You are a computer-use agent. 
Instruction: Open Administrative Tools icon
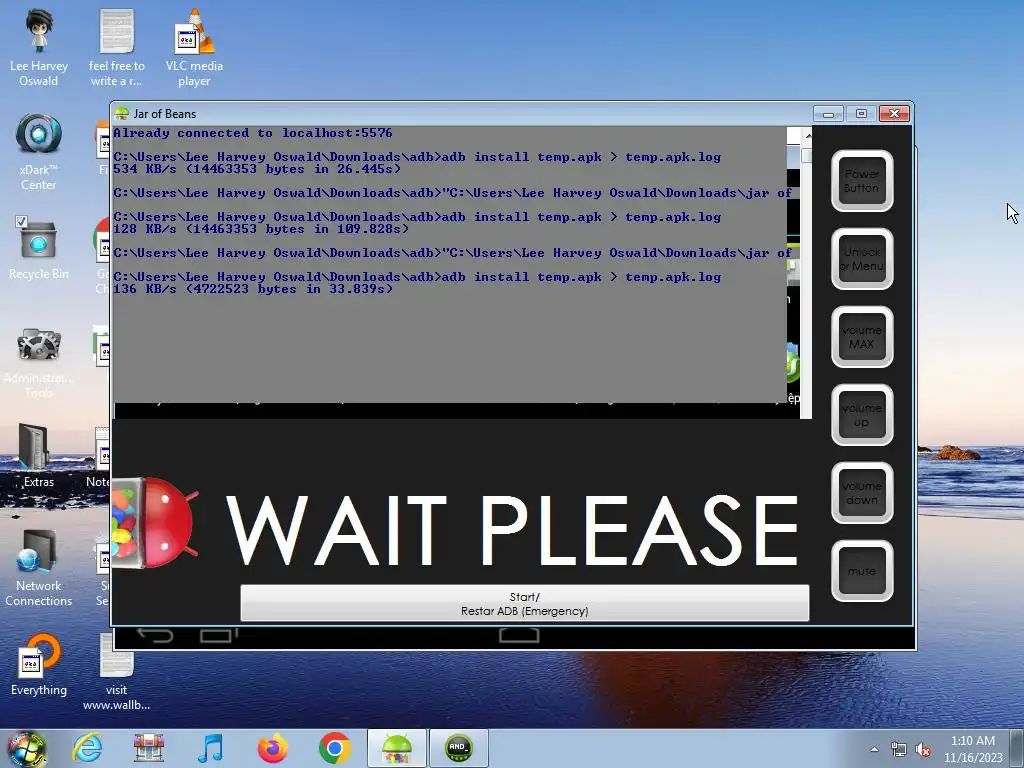tap(39, 362)
